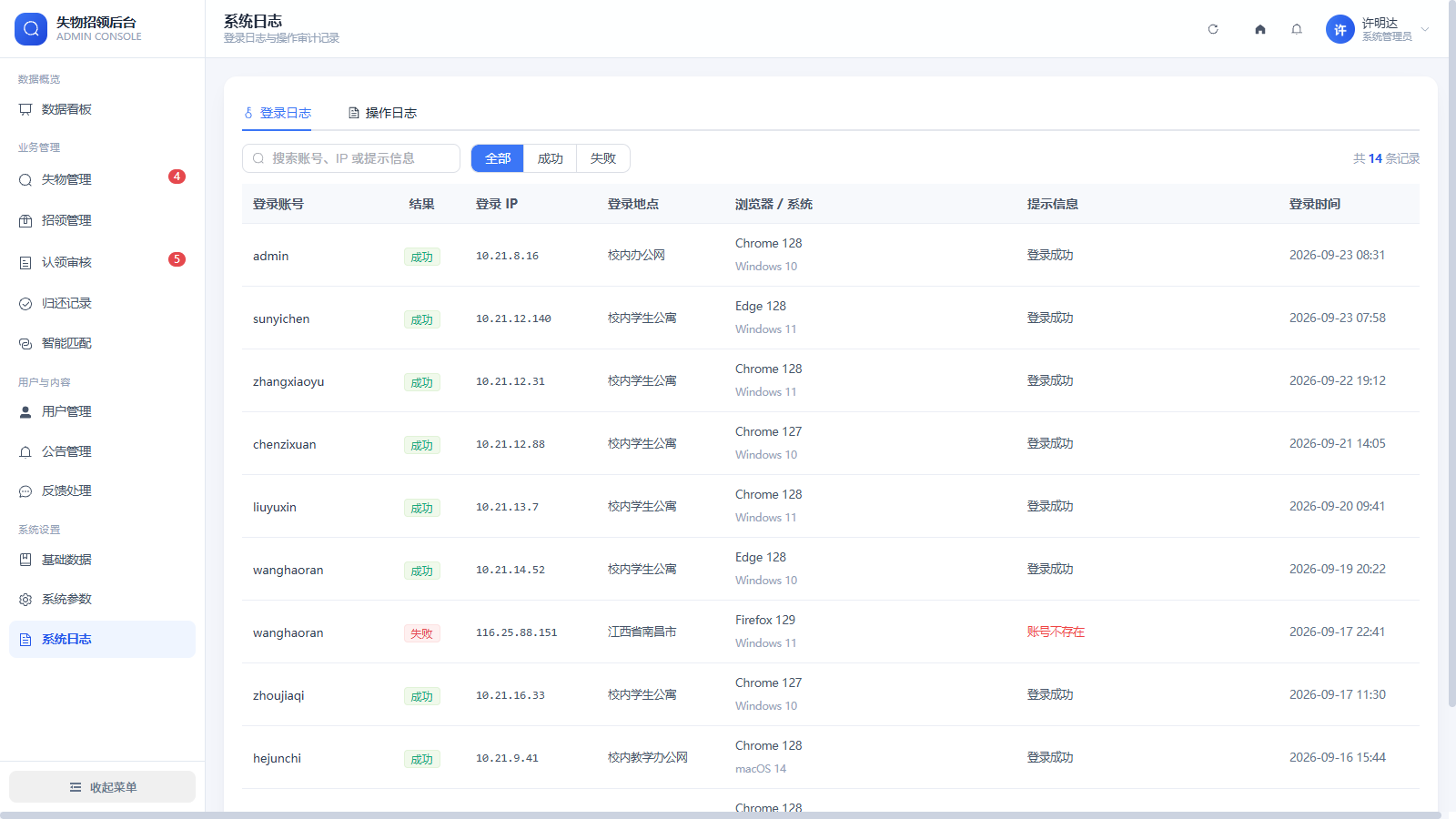The image size is (1456, 819).
Task: Filter login logs by 成功
Action: click(x=550, y=158)
